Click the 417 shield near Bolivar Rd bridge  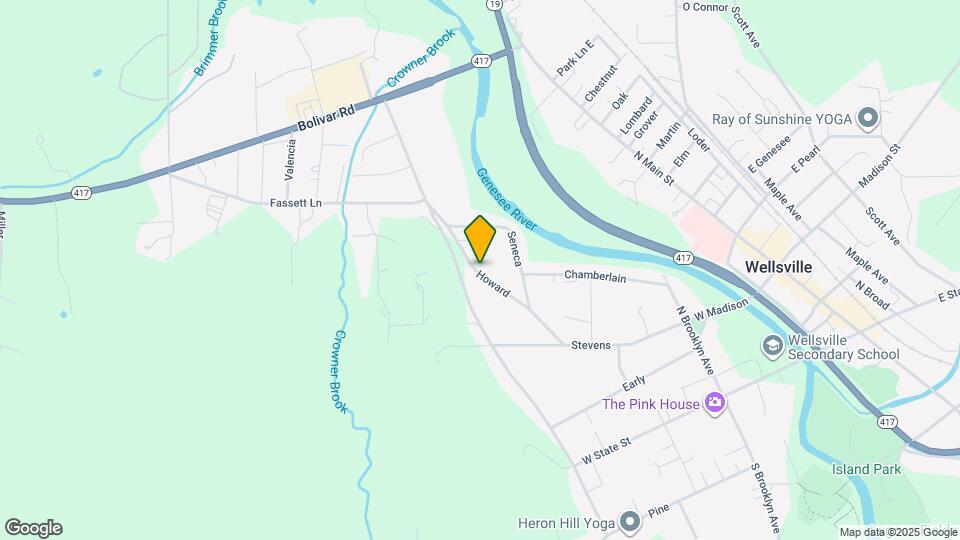pyautogui.click(x=481, y=61)
